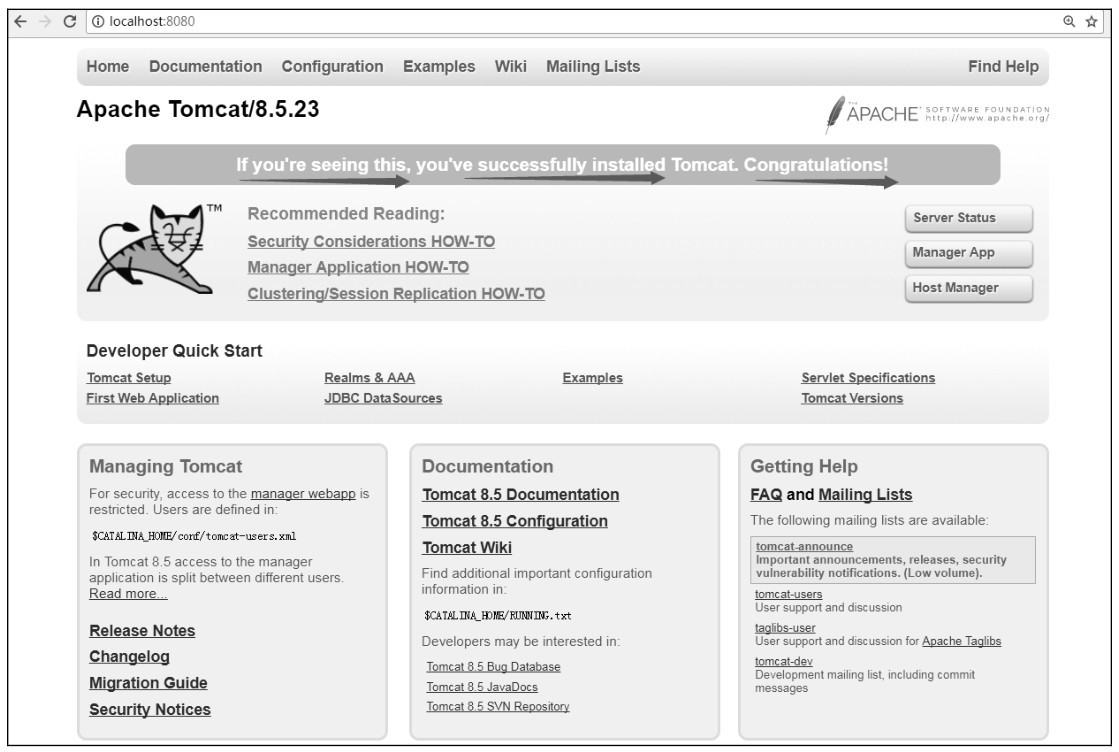1119x752 pixels.
Task: Click the $CATALINA_HOME/RUNNING.txt path text
Action: point(497,616)
